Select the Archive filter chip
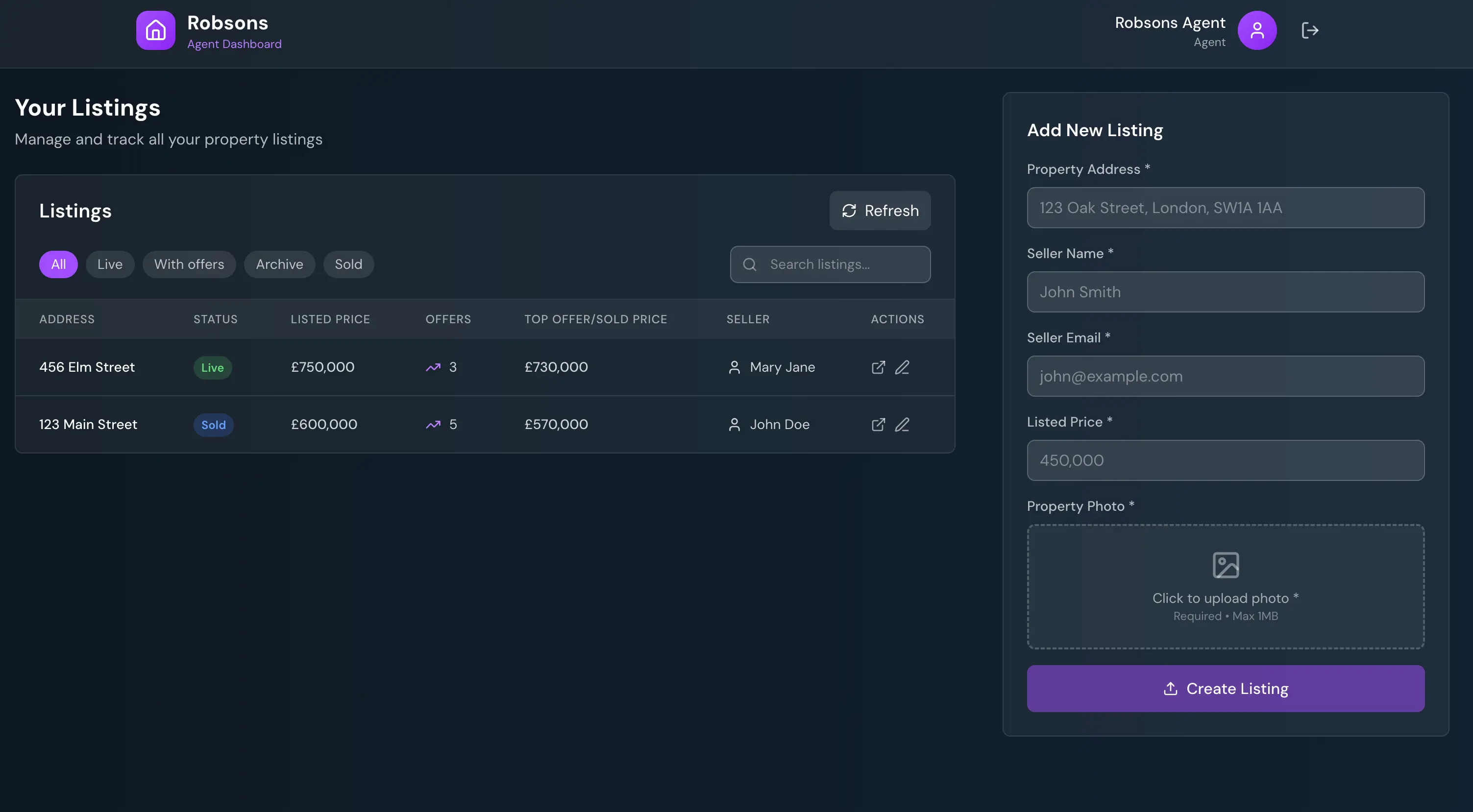 click(279, 264)
